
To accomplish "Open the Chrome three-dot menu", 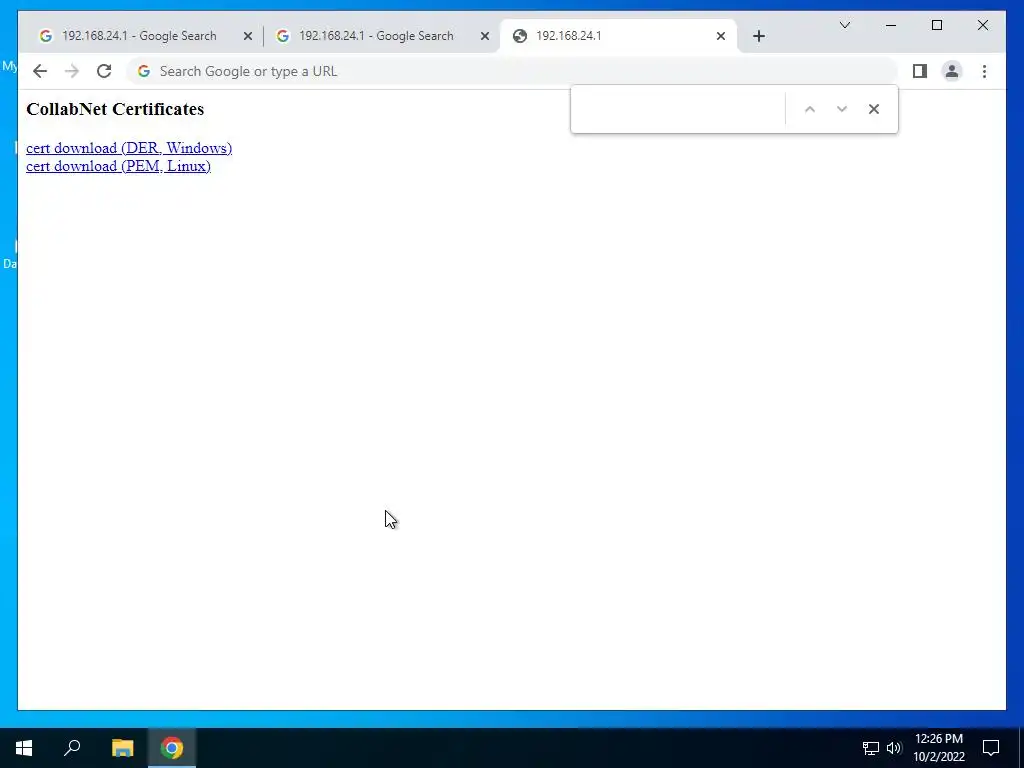I will pos(984,71).
